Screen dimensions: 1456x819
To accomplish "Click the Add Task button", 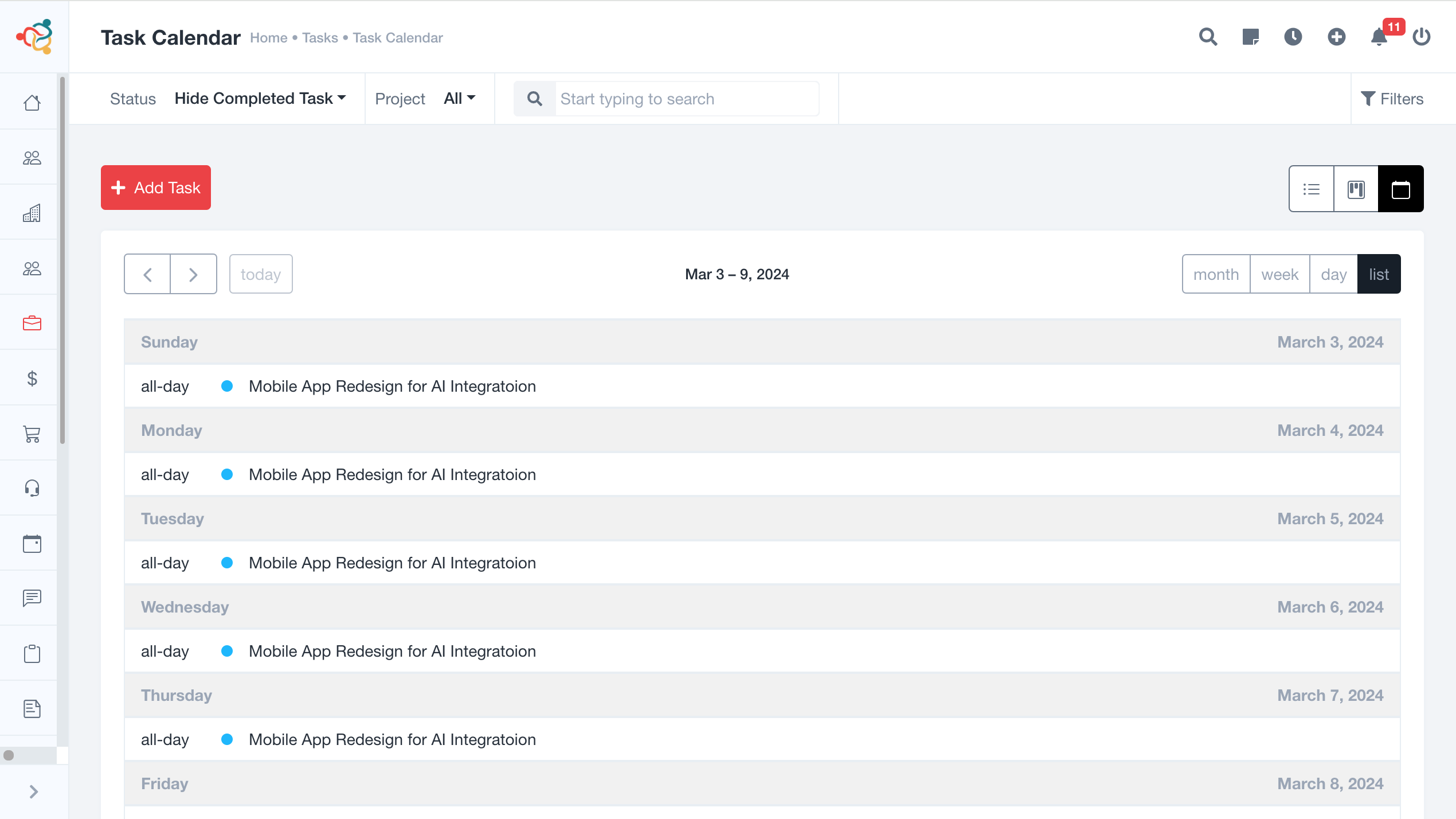I will coord(156,188).
